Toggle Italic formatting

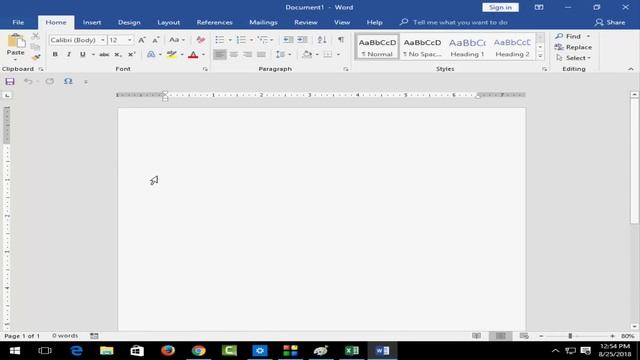click(x=69, y=55)
